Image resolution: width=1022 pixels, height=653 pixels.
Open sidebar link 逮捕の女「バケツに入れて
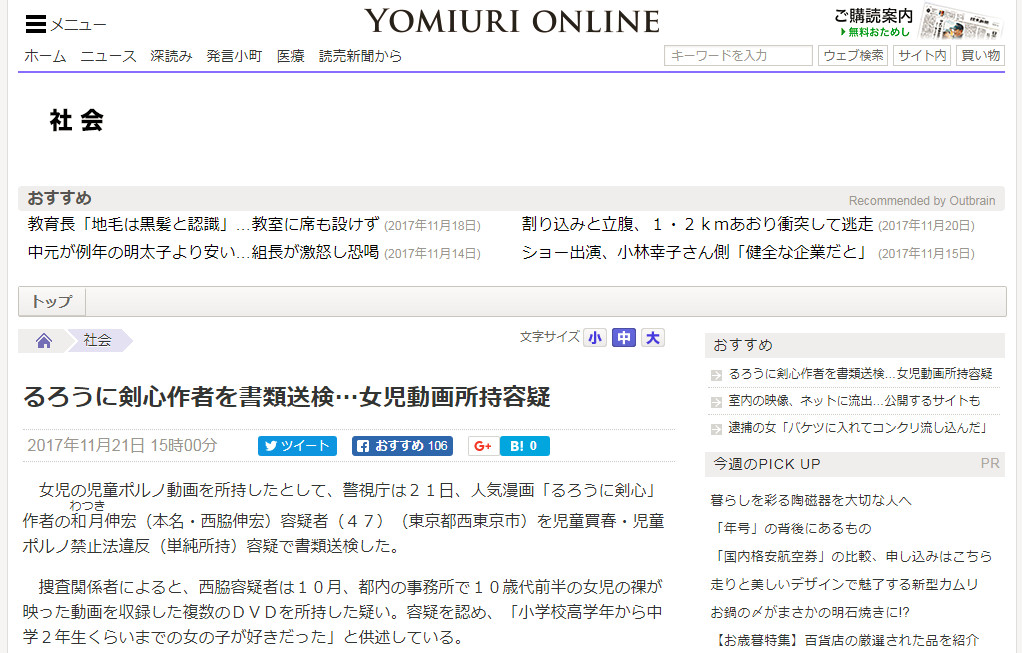pos(858,428)
